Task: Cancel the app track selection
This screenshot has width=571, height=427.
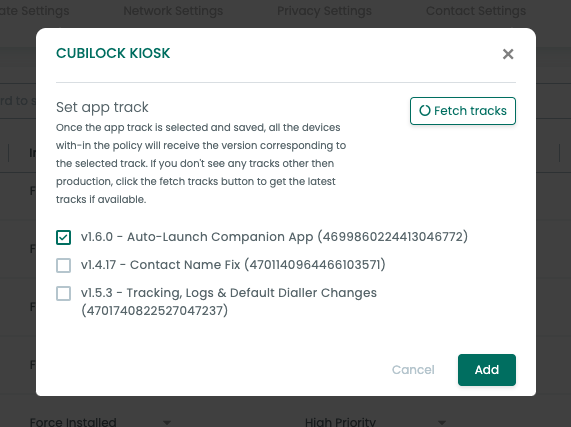Action: coord(413,370)
